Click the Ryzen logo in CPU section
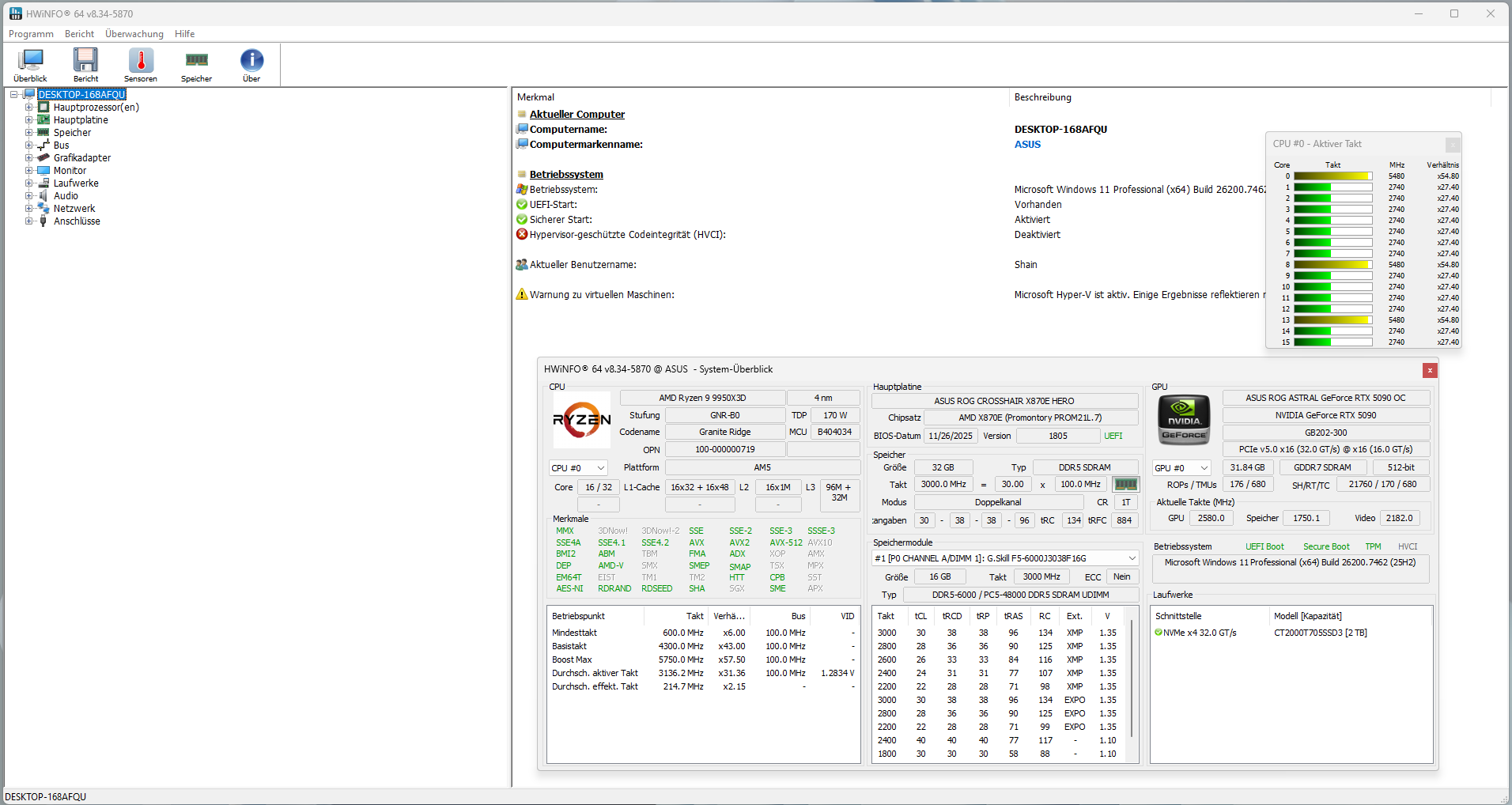The width and height of the screenshot is (1512, 805). (x=581, y=420)
